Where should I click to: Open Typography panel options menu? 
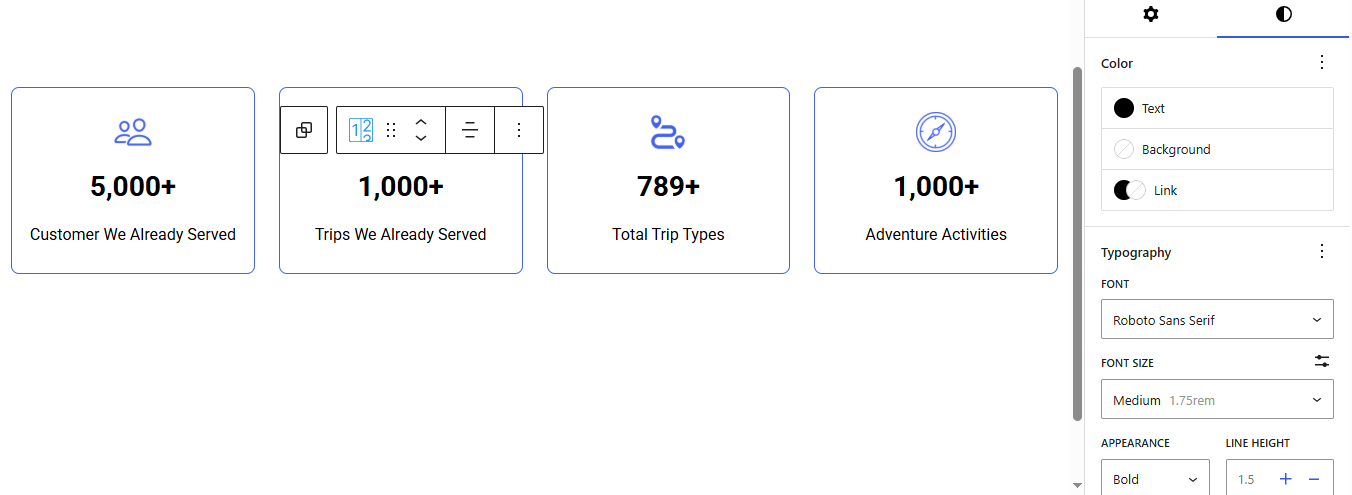[x=1322, y=252]
